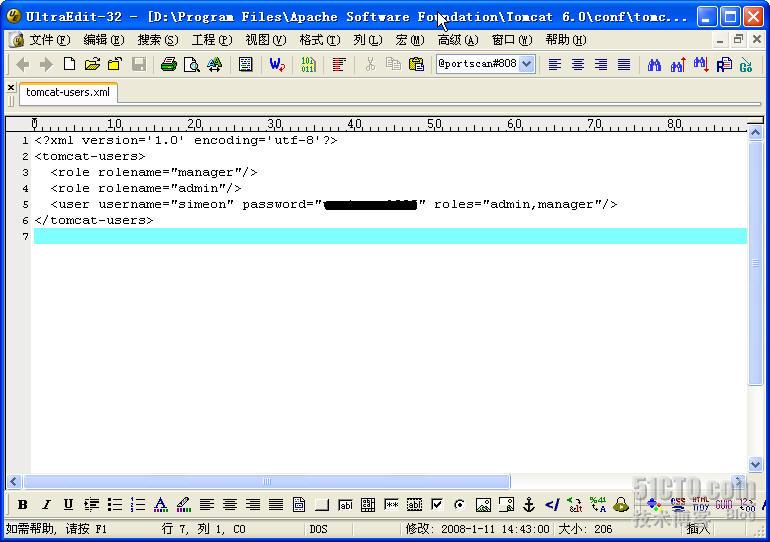770x542 pixels.
Task: Toggle Hex edit mode (1010 icon)
Action: 308,64
